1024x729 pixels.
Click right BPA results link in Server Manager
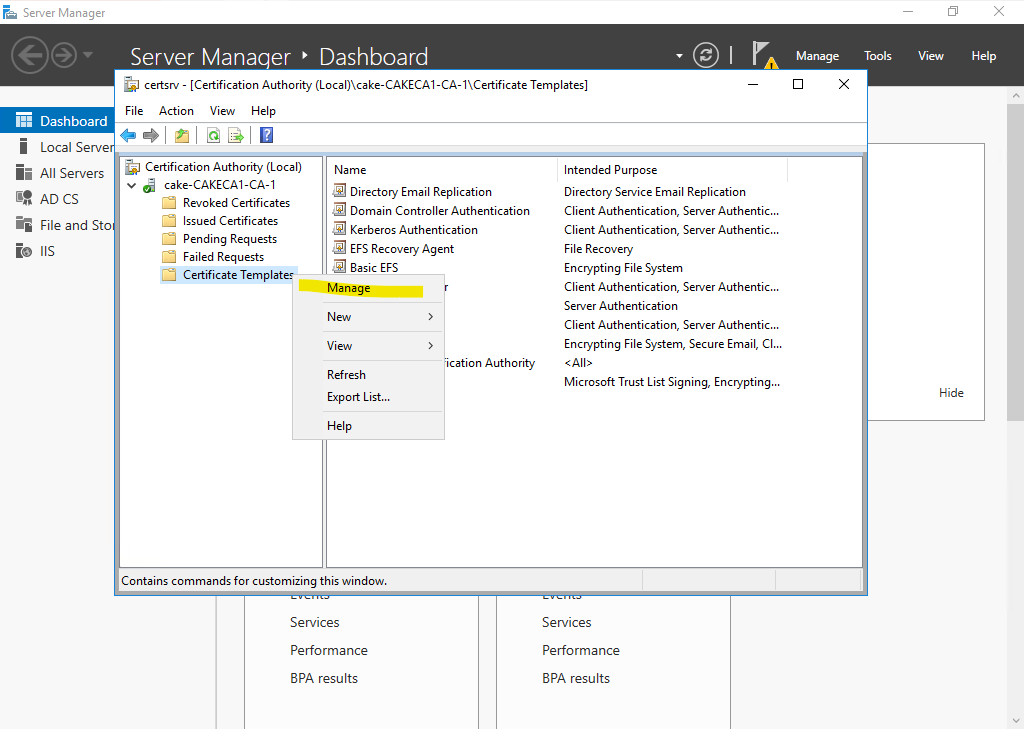[x=575, y=679]
